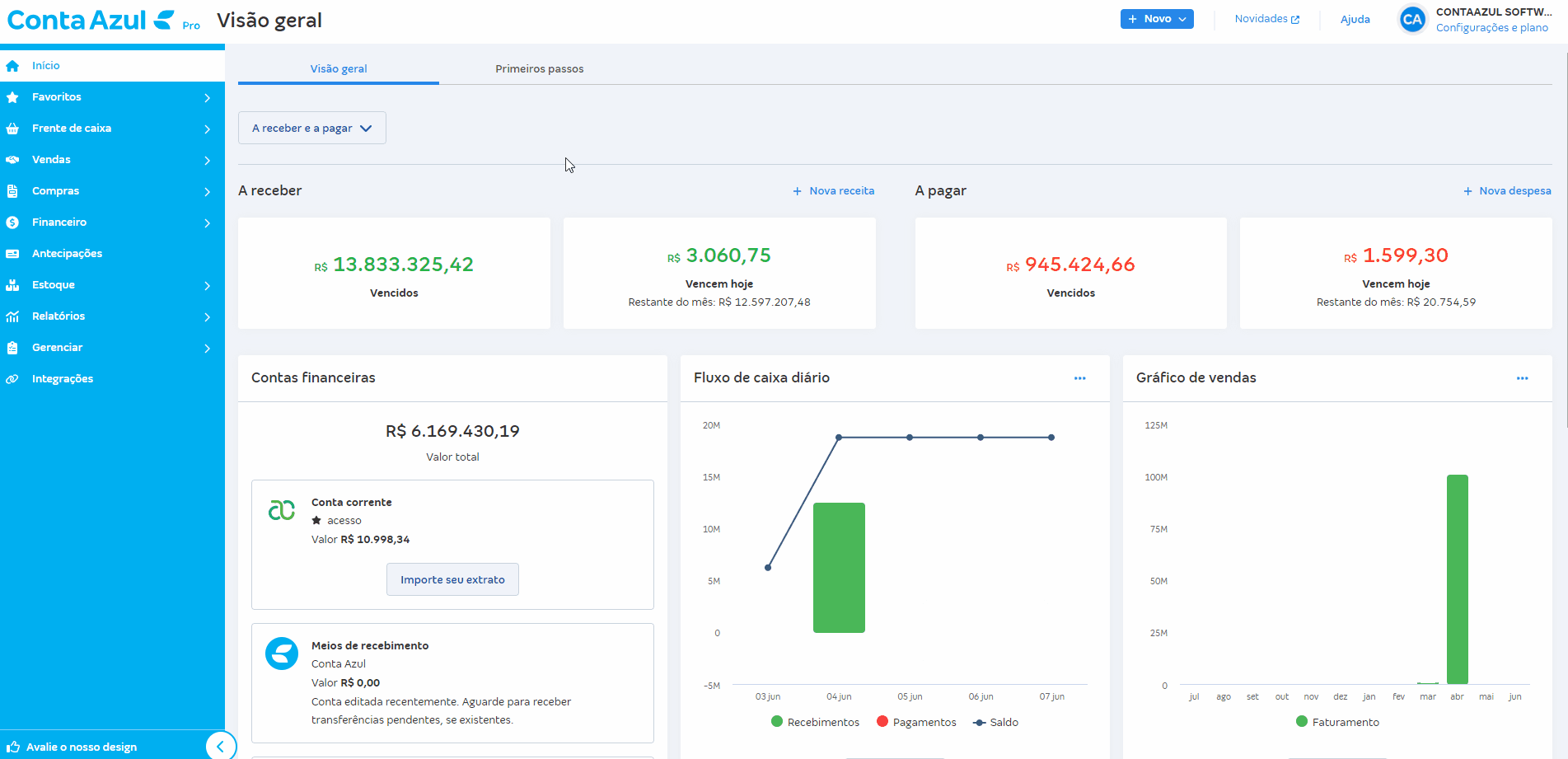Click Avalie o nosso design link
This screenshot has width=1568, height=759.
82,747
